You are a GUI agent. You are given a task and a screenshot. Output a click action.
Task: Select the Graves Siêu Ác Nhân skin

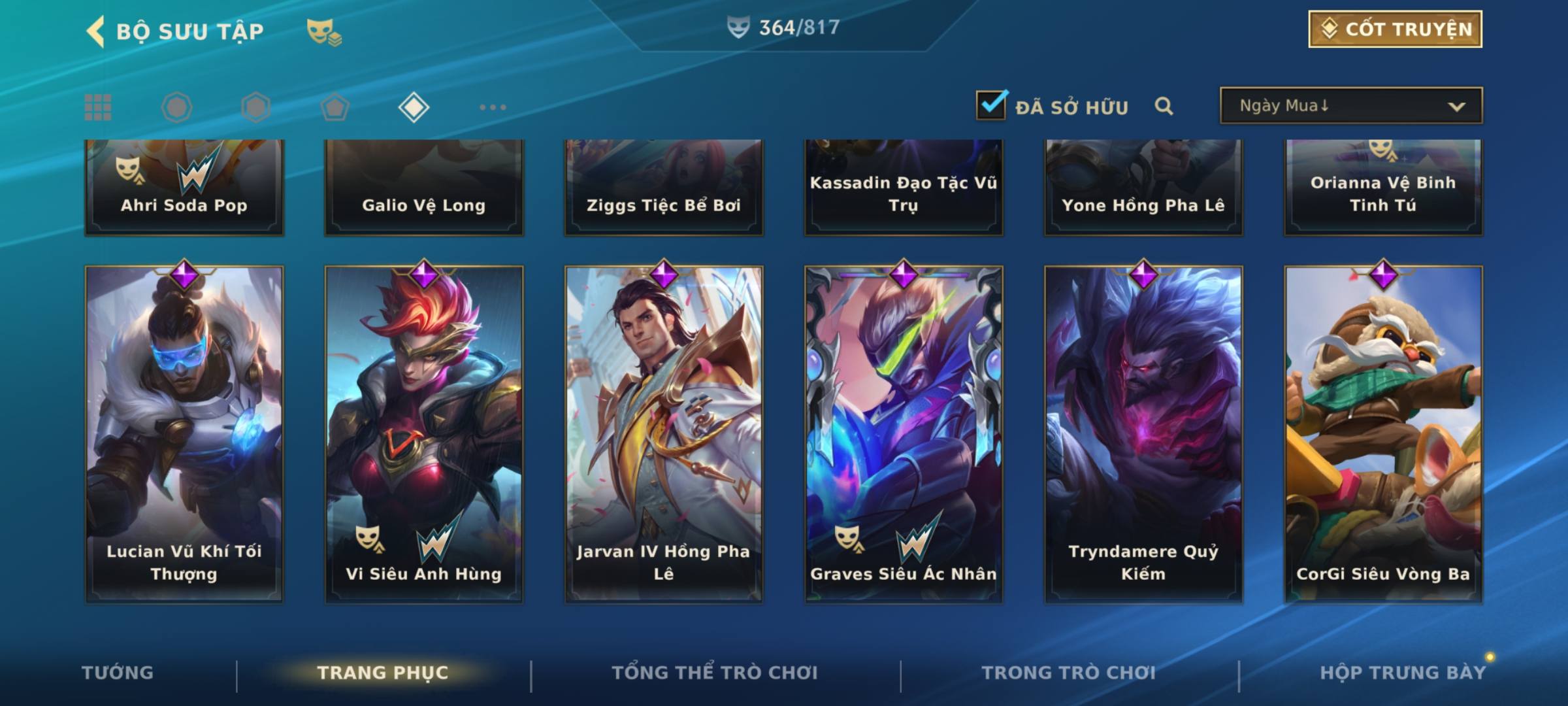pyautogui.click(x=904, y=433)
